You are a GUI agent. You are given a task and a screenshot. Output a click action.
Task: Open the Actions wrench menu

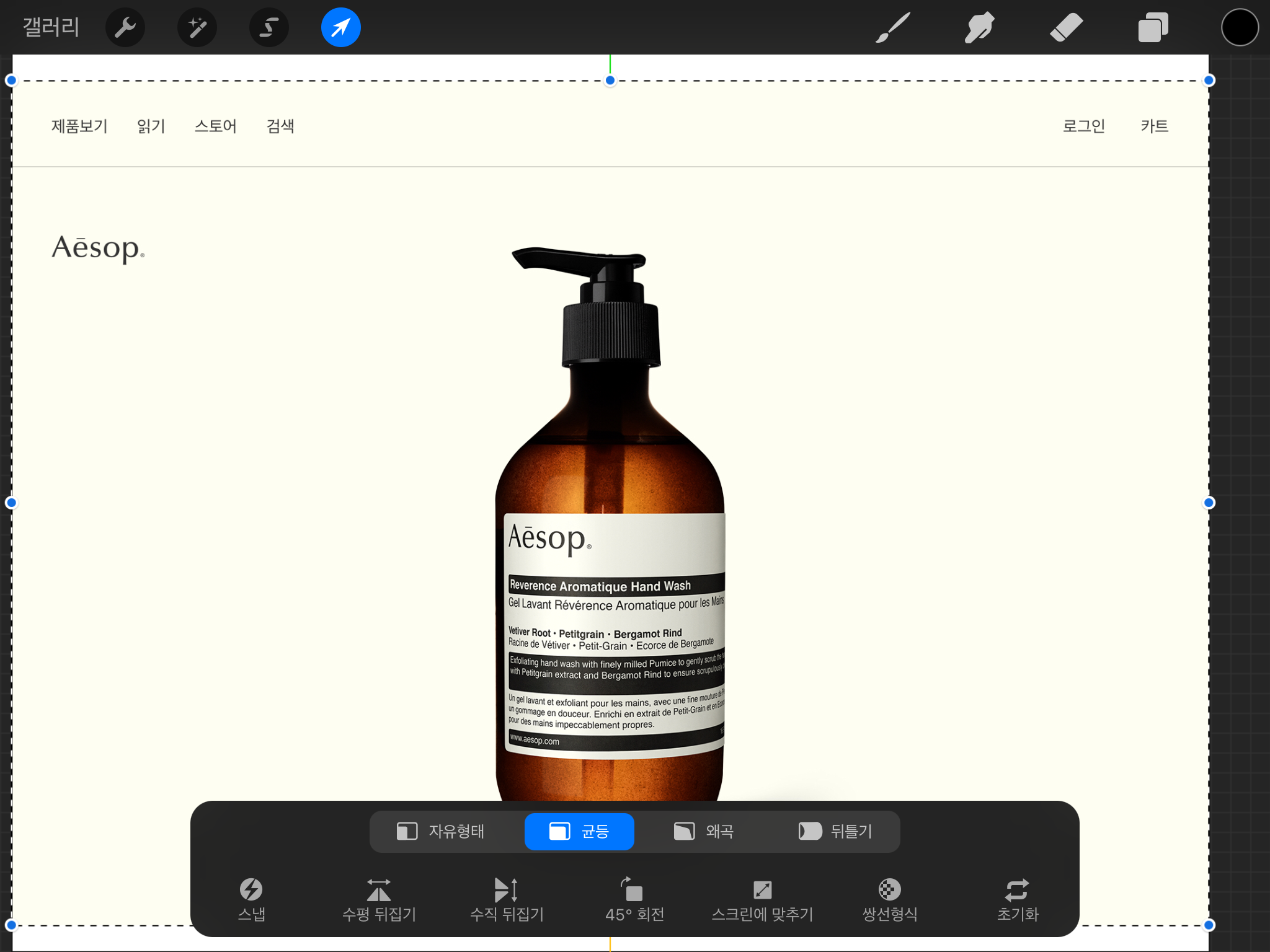click(125, 27)
